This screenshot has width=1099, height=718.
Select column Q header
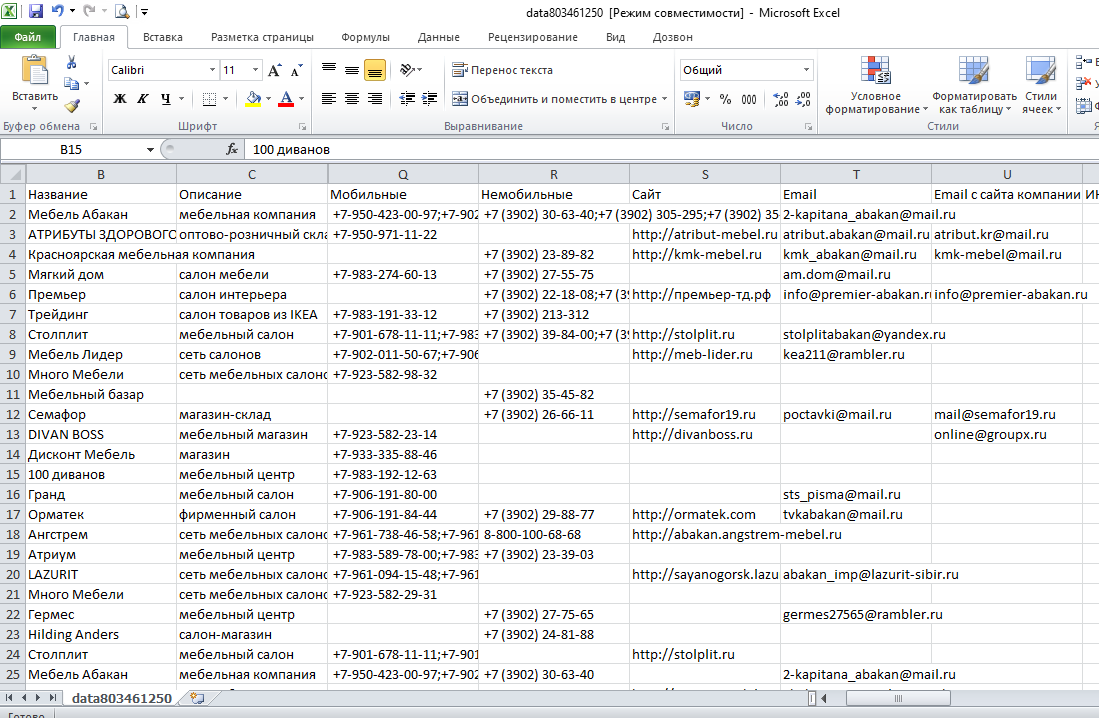pyautogui.click(x=403, y=175)
